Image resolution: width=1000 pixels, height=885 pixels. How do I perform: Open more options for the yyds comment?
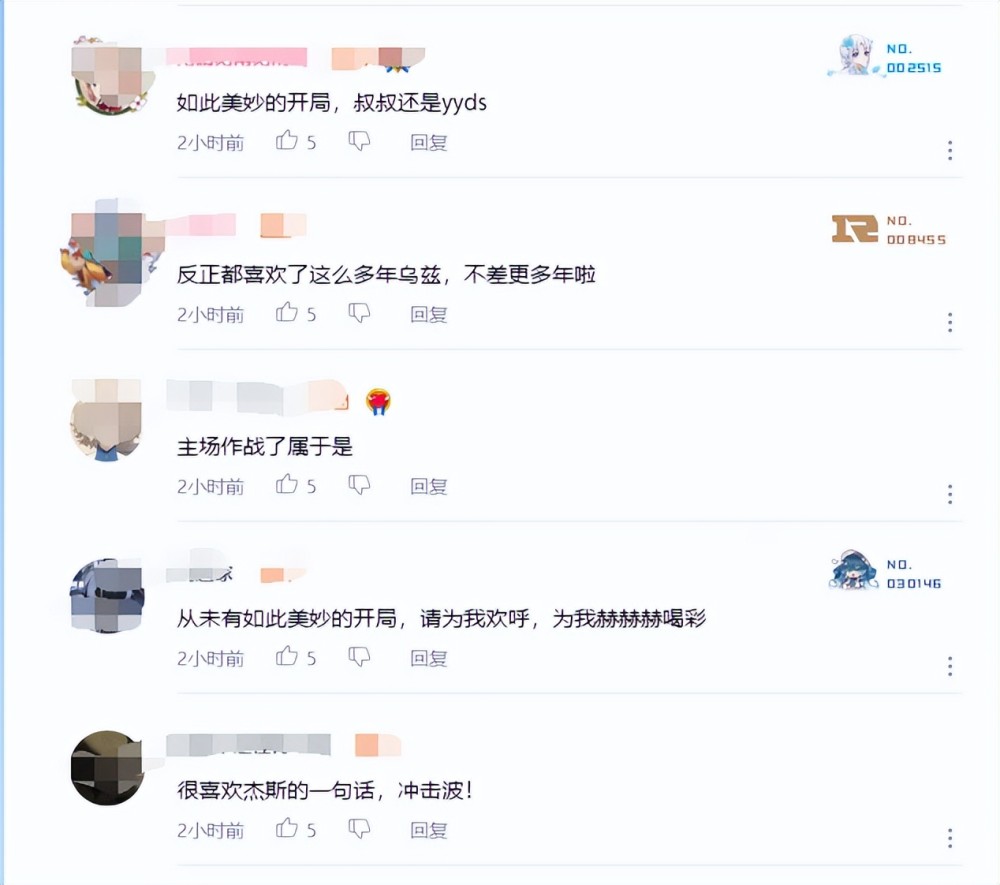(950, 150)
